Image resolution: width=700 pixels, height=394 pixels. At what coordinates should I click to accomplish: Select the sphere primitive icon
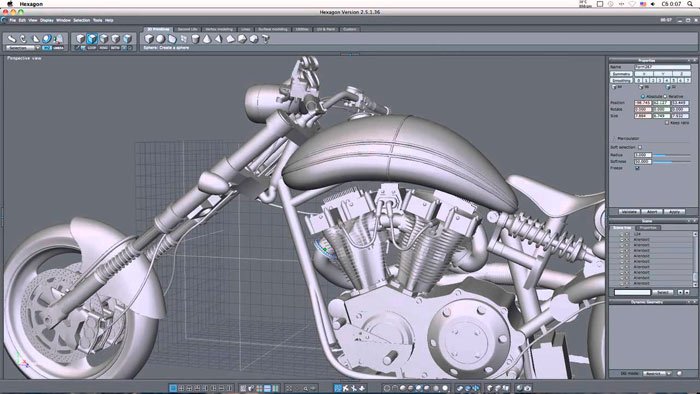[x=160, y=39]
